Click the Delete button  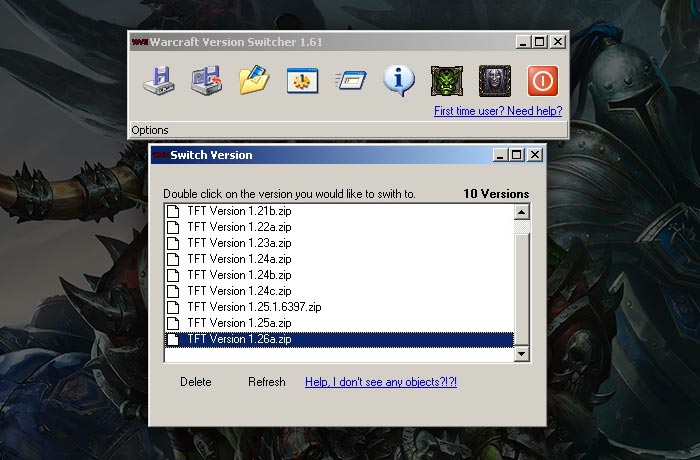196,382
